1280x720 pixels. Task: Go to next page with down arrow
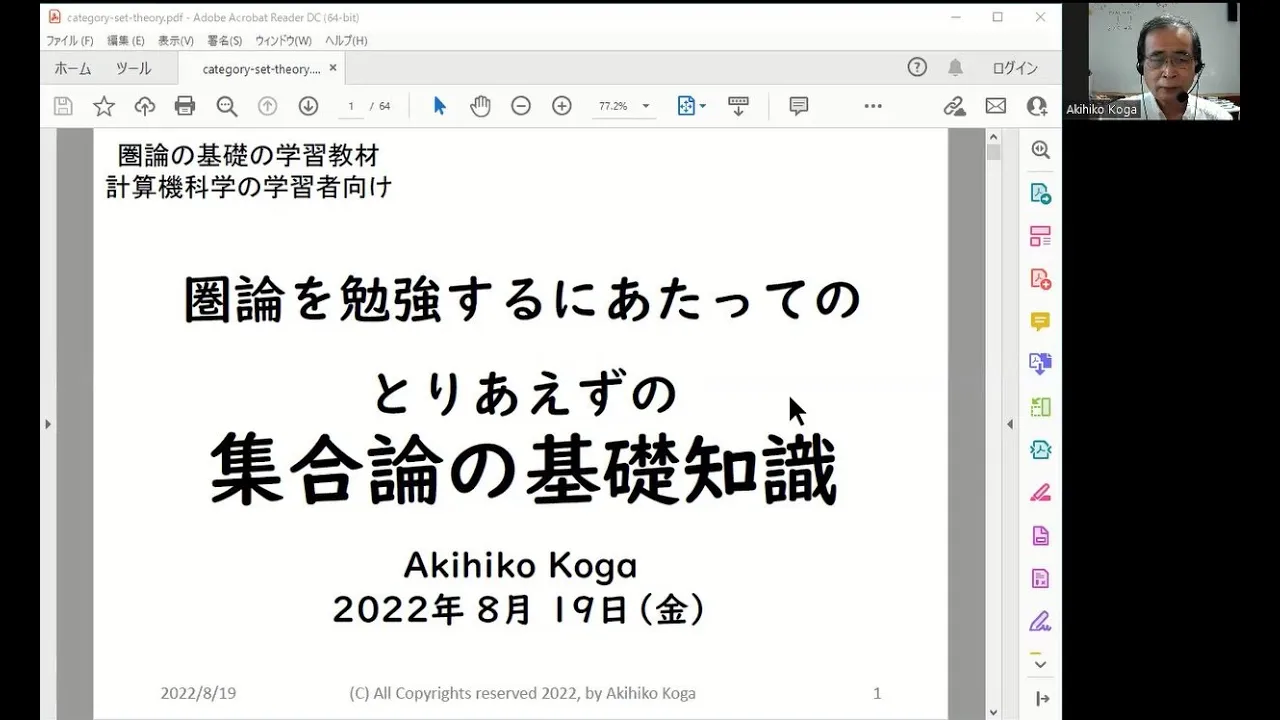[308, 106]
